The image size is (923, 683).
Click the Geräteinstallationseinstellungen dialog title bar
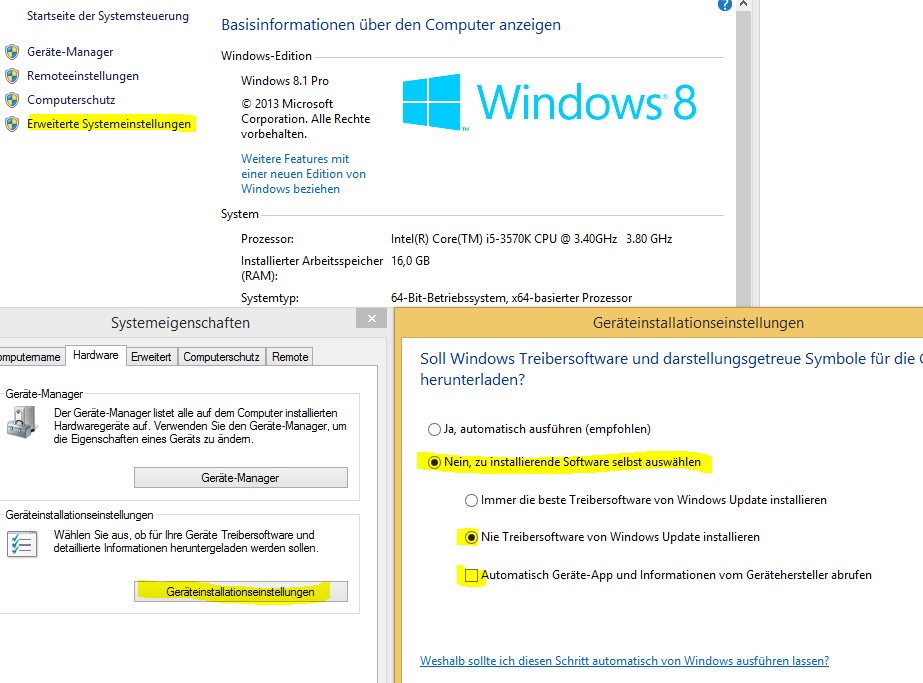(x=659, y=322)
